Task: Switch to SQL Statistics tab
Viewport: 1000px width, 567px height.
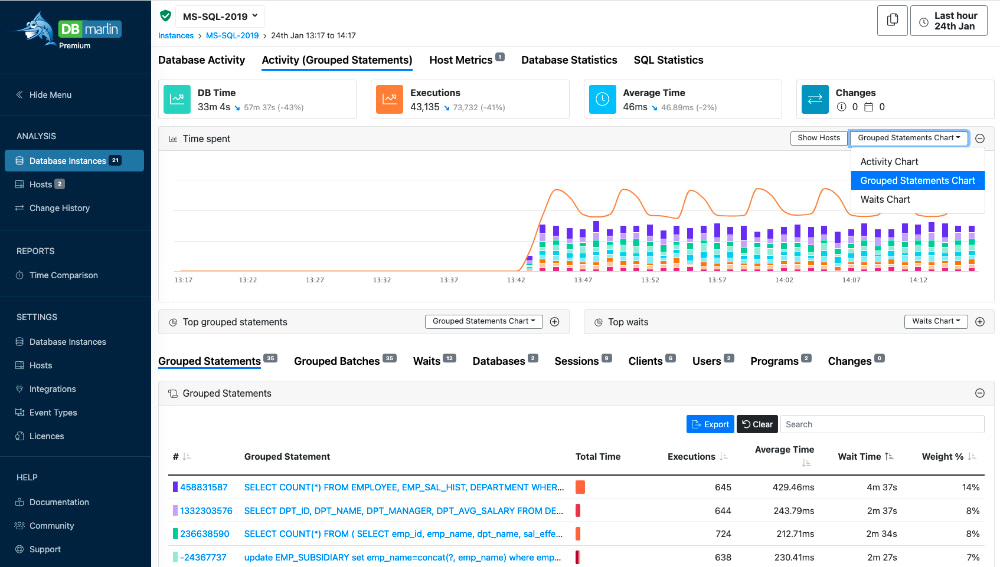Action: (668, 60)
